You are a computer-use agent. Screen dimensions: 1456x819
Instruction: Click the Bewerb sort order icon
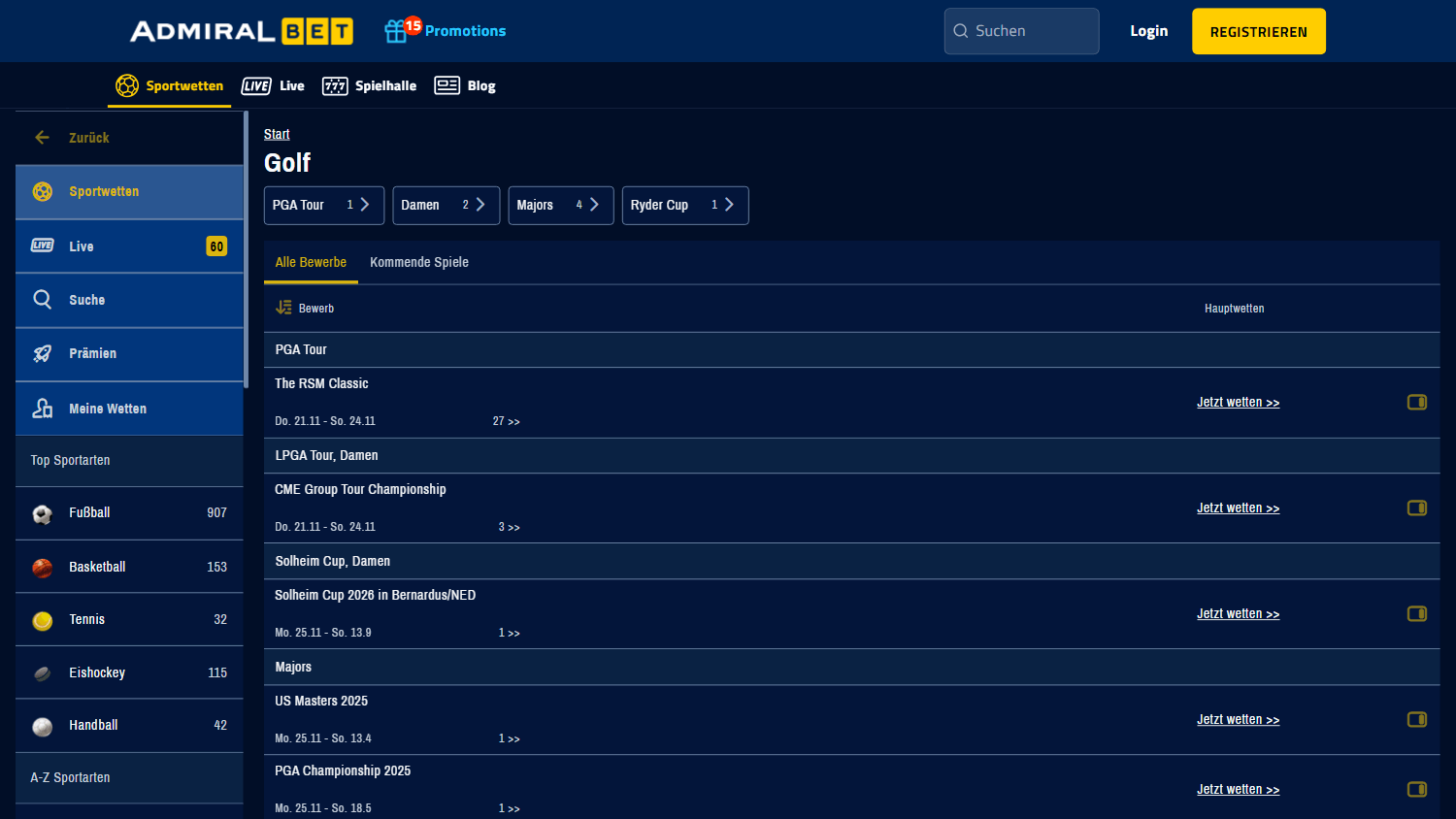coord(283,308)
